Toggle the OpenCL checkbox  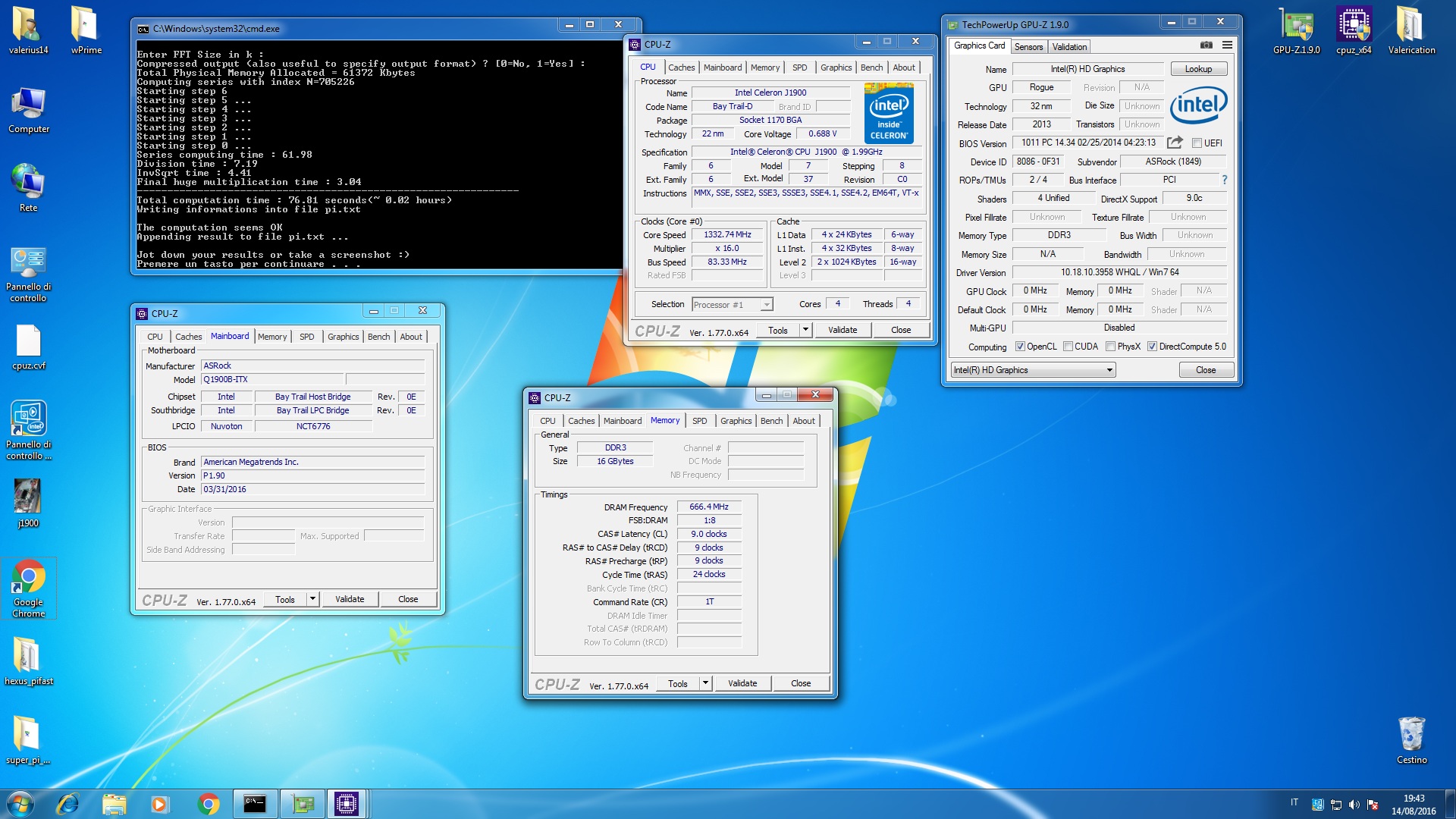[x=1020, y=347]
